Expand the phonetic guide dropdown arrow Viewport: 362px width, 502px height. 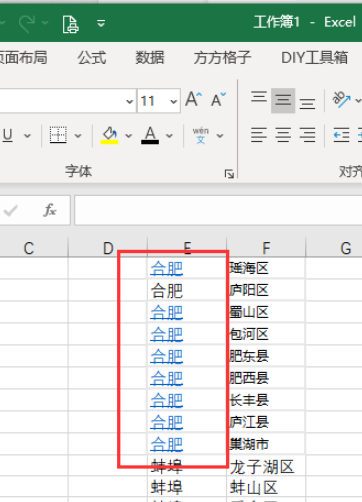point(220,136)
